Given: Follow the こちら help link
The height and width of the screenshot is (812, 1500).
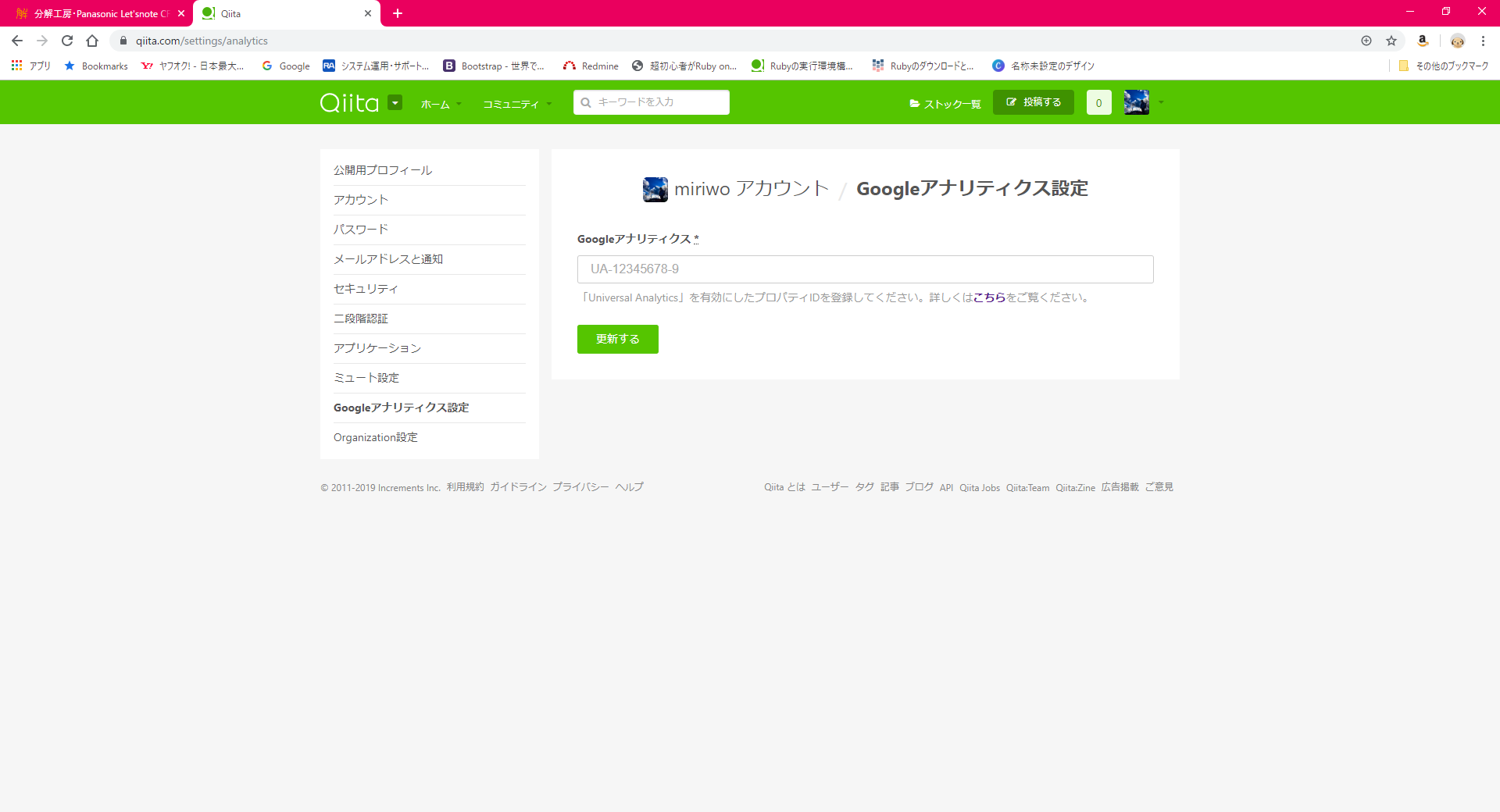Looking at the screenshot, I should [x=989, y=297].
